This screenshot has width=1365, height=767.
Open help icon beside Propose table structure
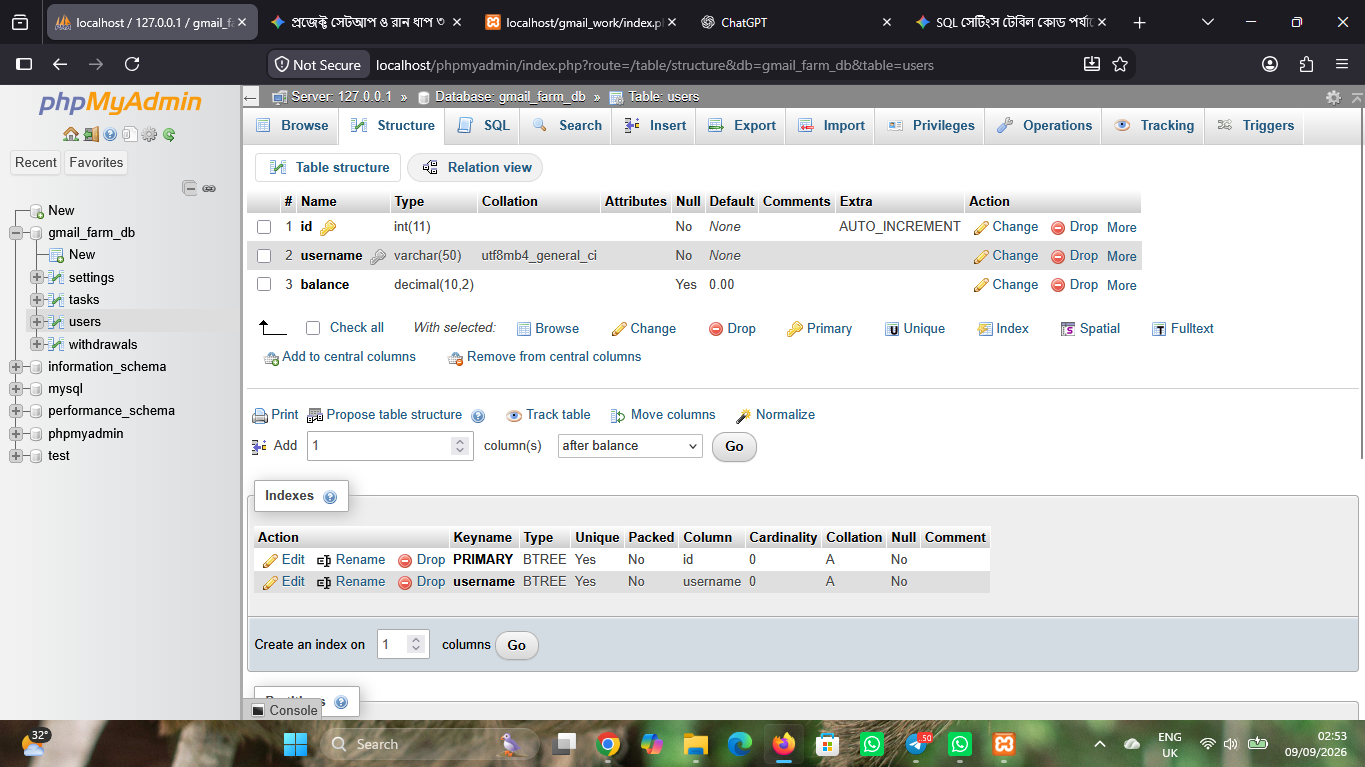[x=478, y=416]
